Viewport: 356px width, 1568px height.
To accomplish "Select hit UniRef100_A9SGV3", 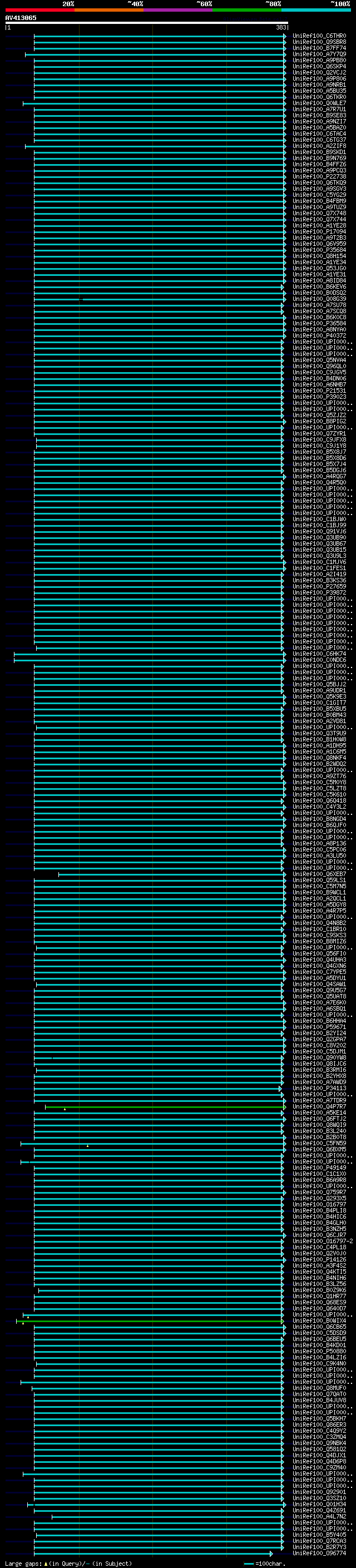I will 319,189.
